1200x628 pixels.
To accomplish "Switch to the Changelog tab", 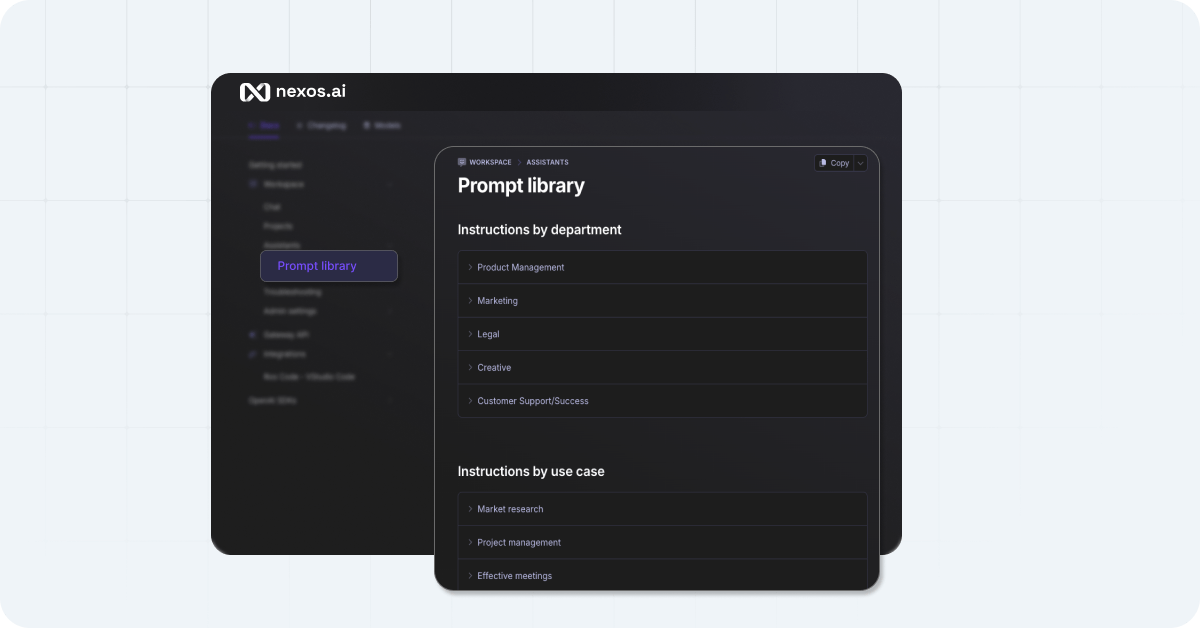I will [x=323, y=125].
